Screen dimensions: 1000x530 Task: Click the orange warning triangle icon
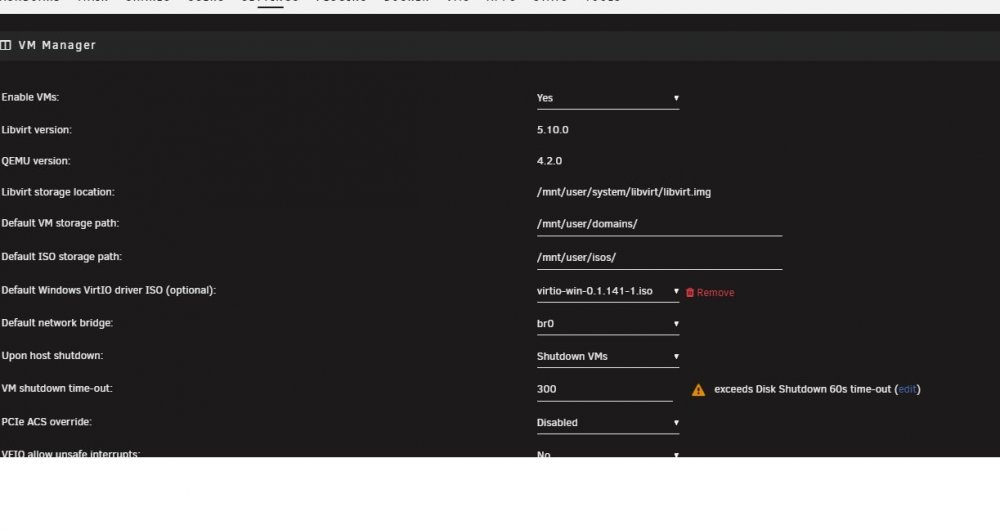click(x=698, y=390)
